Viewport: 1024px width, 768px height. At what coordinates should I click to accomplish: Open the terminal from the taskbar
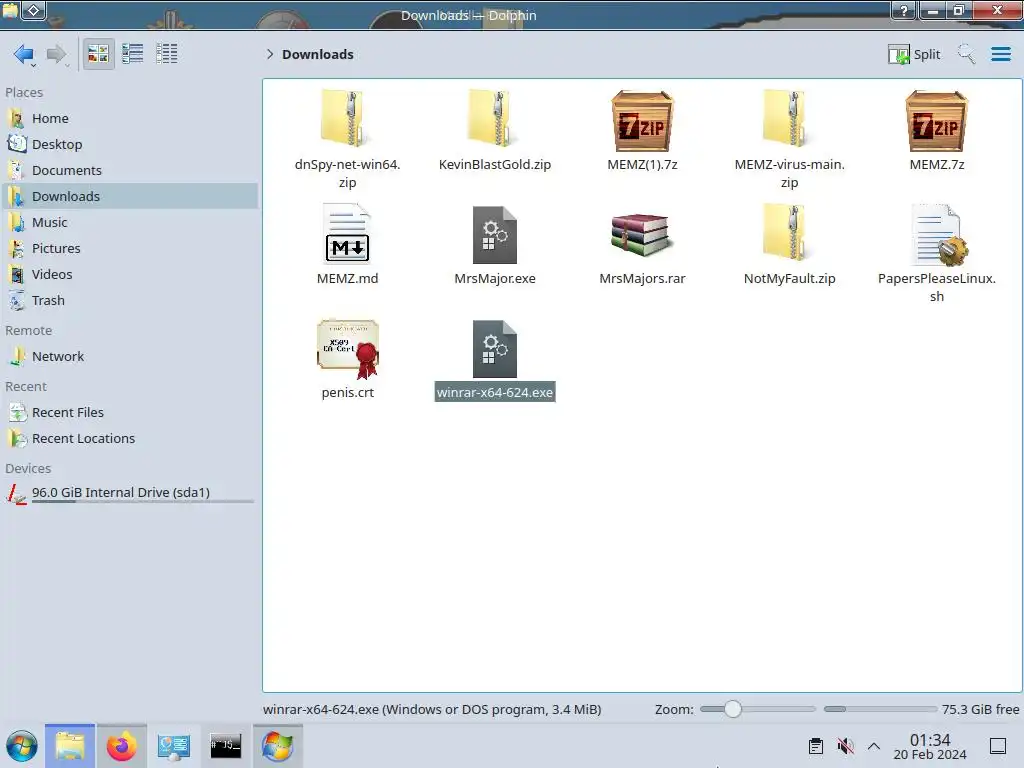tap(225, 746)
